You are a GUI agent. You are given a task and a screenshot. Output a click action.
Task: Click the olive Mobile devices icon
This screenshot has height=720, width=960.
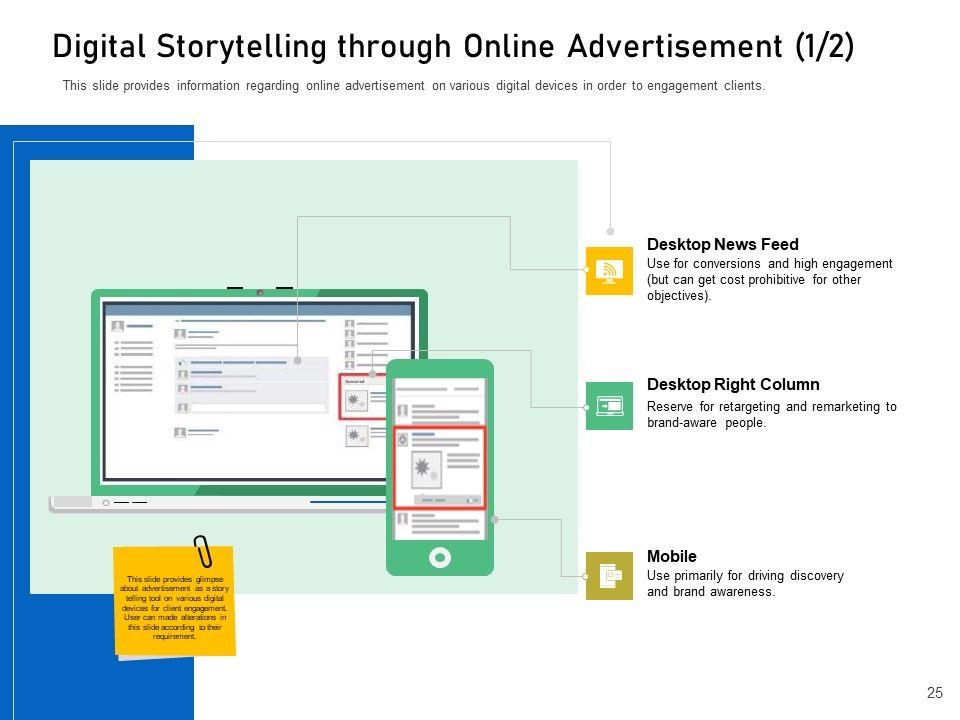point(609,576)
